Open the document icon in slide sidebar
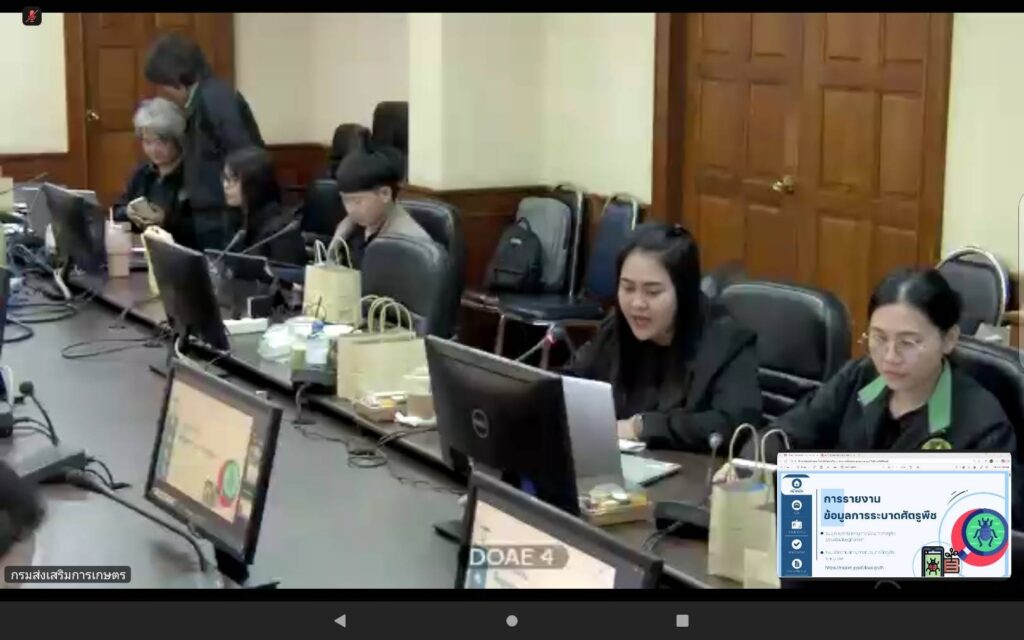The width and height of the screenshot is (1024, 640). [x=796, y=564]
